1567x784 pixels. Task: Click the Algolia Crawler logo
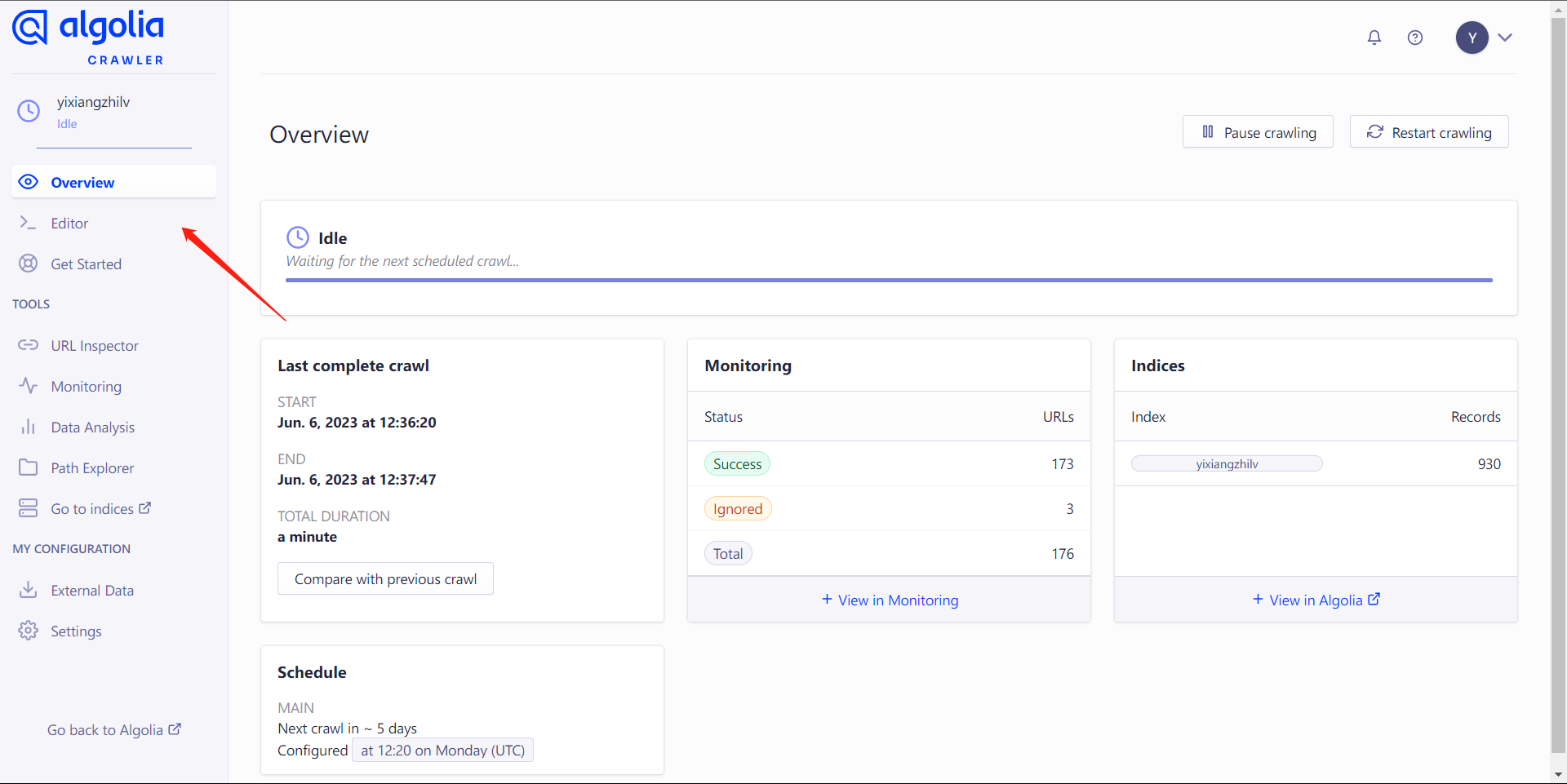point(88,38)
